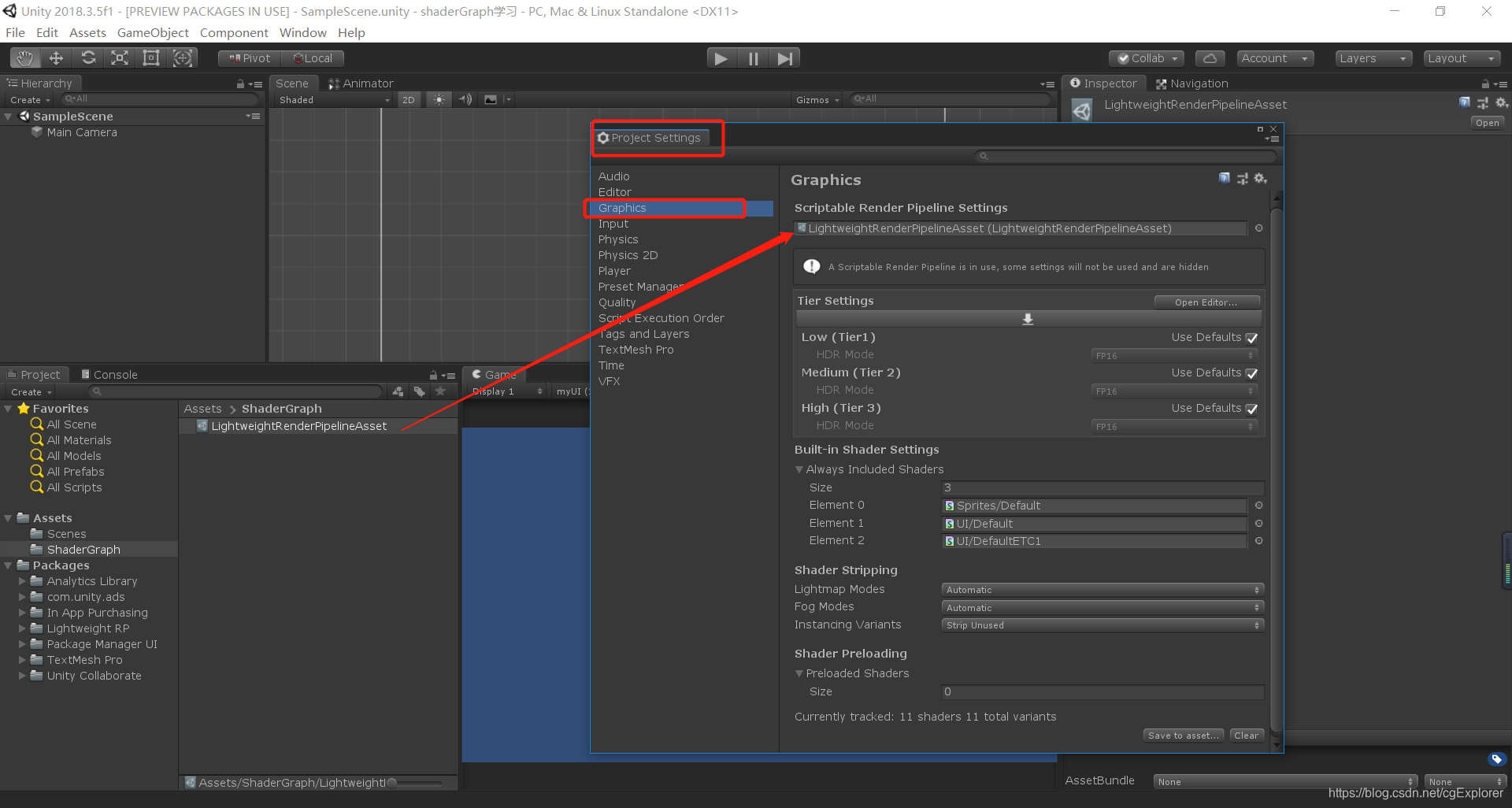1512x808 pixels.
Task: Click Save to asset button
Action: tap(1184, 736)
